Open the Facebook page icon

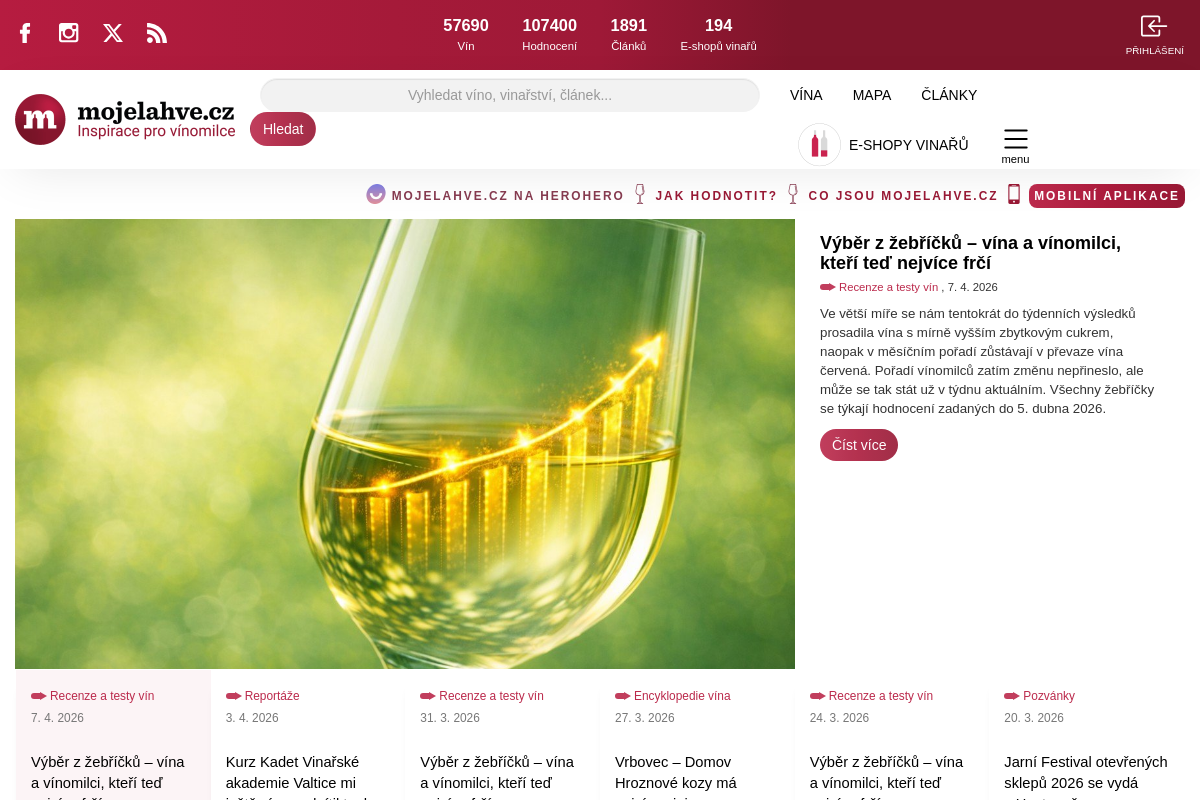point(25,33)
